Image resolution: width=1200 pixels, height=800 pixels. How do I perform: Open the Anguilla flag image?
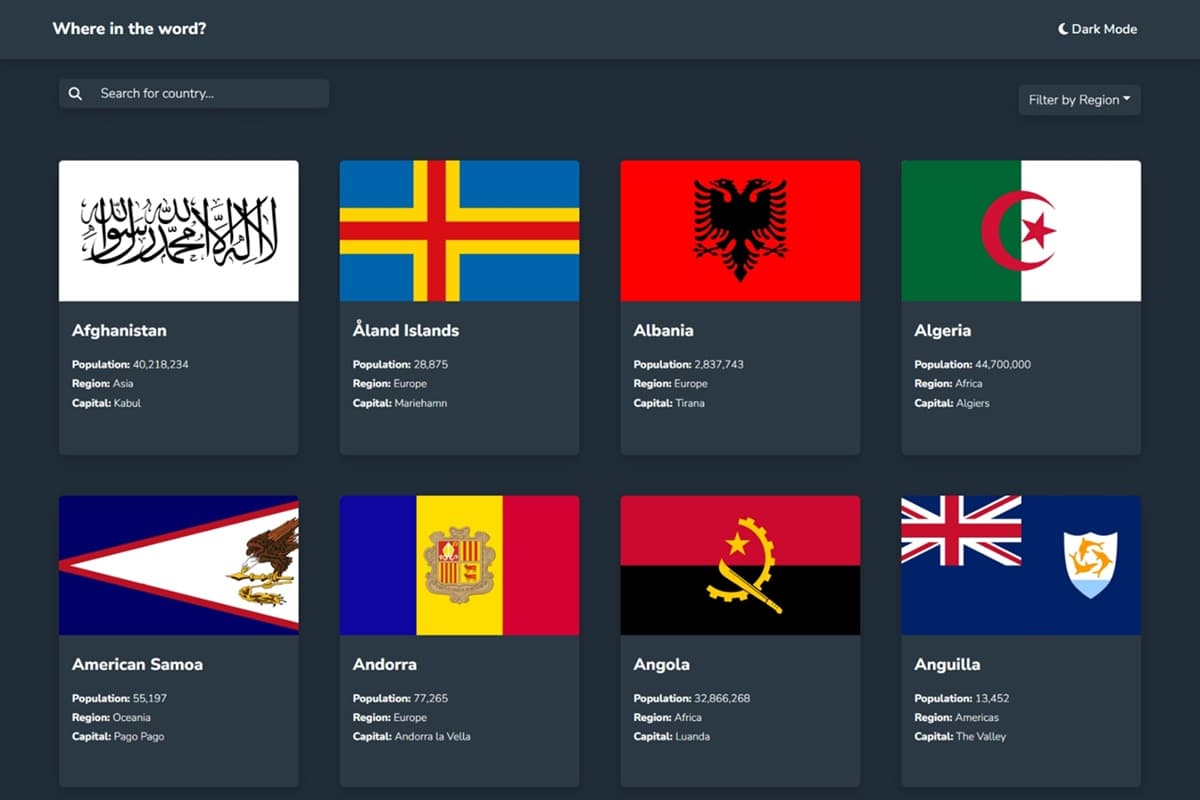1021,565
